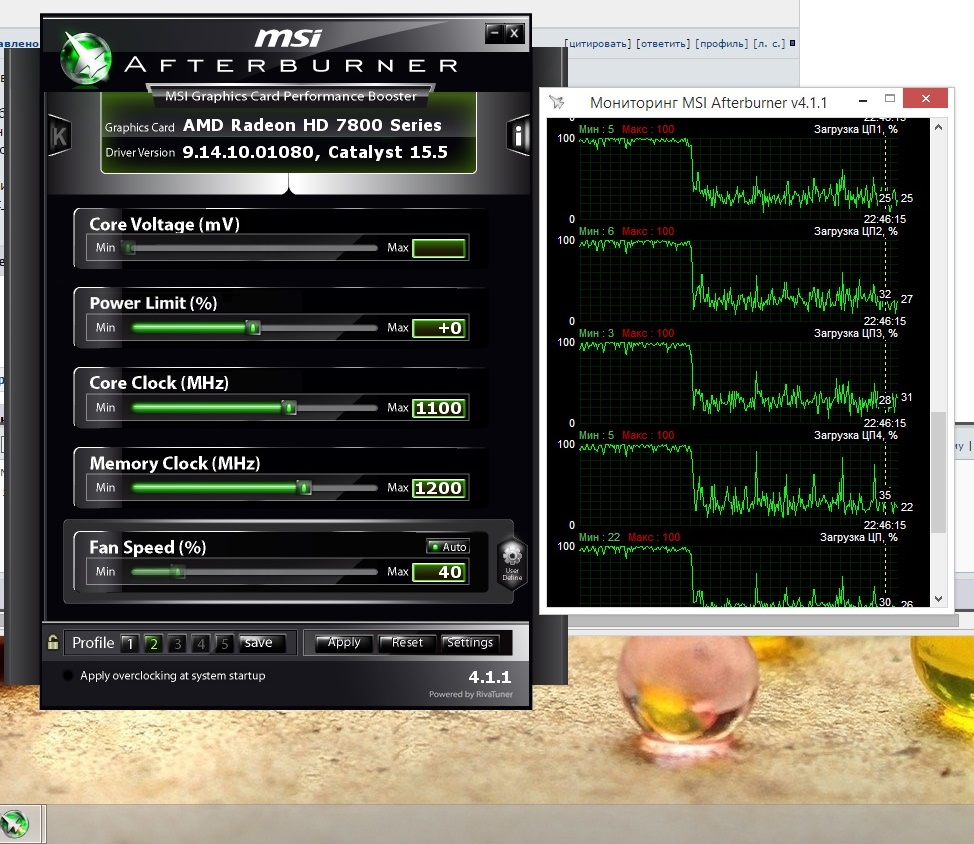
Task: Toggle the profile lock padlock icon
Action: click(x=53, y=642)
